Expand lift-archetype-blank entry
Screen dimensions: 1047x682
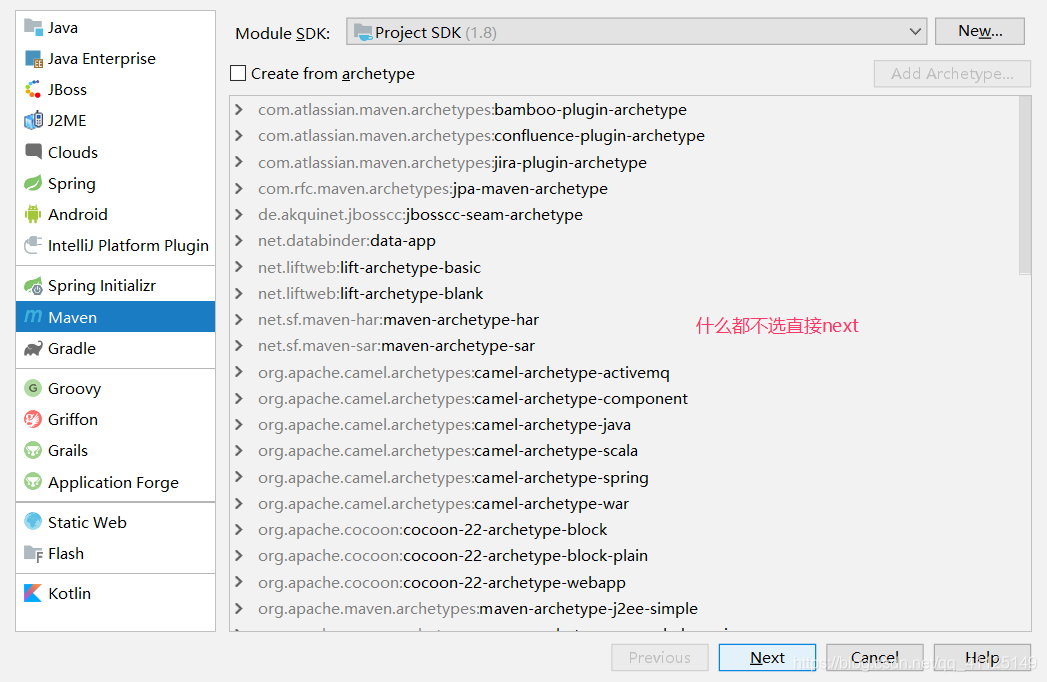click(x=239, y=293)
